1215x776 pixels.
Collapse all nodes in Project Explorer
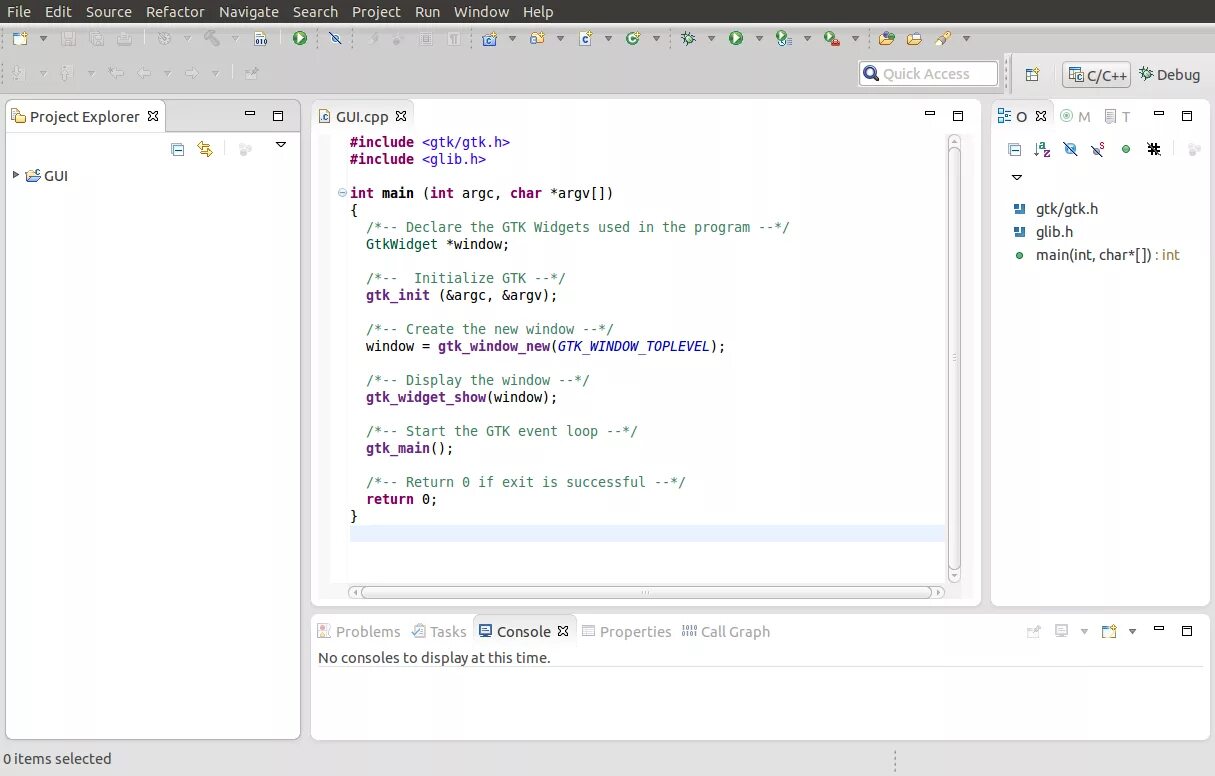(x=178, y=148)
